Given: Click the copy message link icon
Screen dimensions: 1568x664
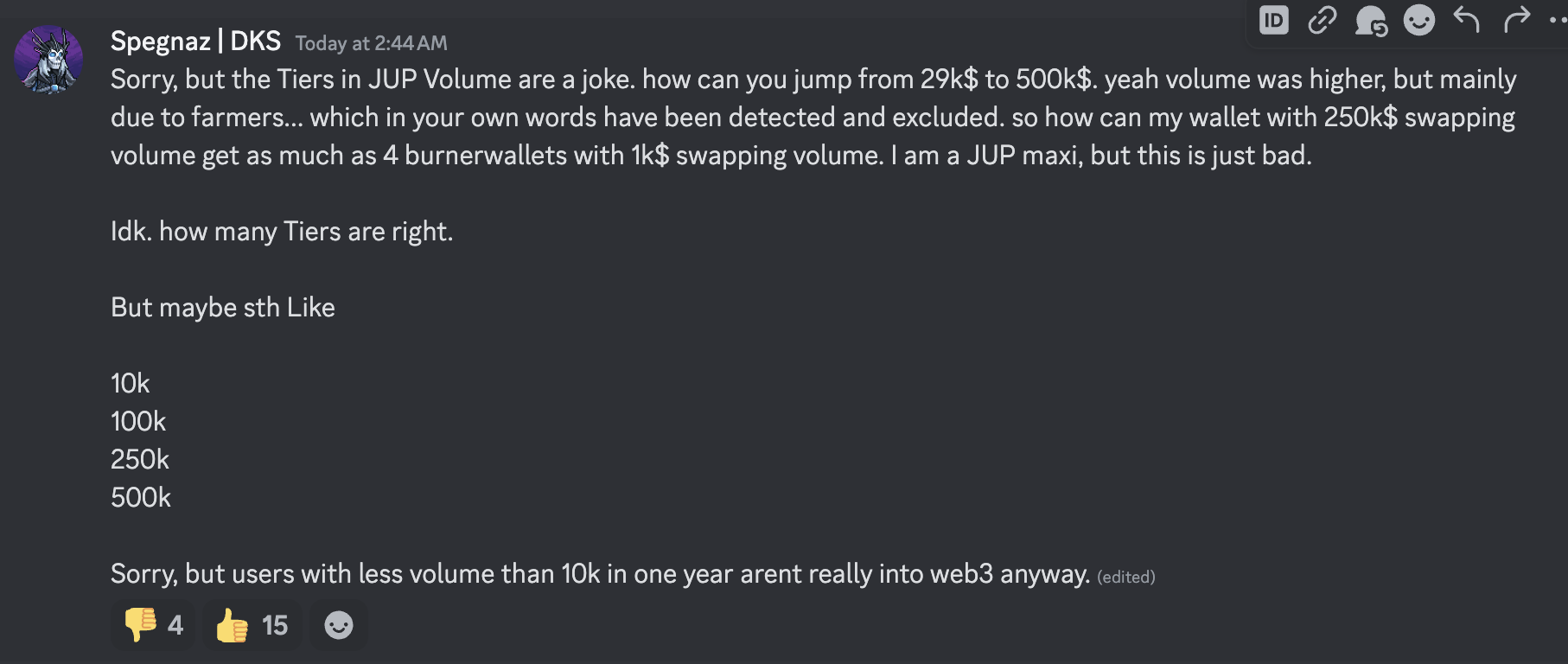Looking at the screenshot, I should (1323, 21).
